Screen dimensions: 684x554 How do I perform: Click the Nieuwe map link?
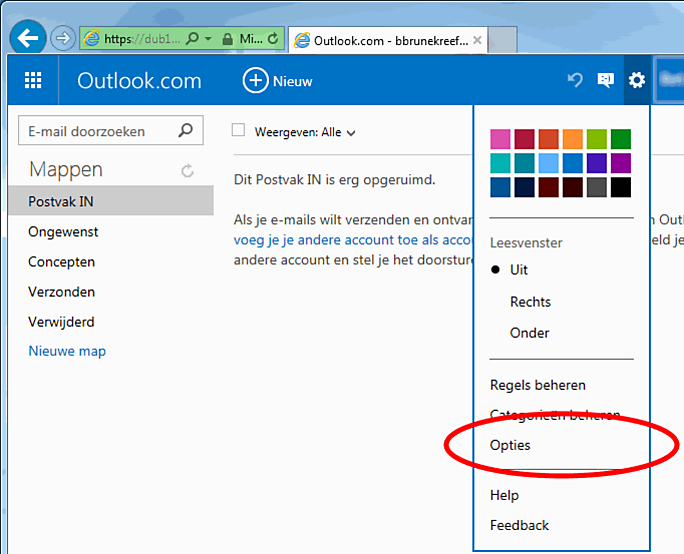click(67, 351)
